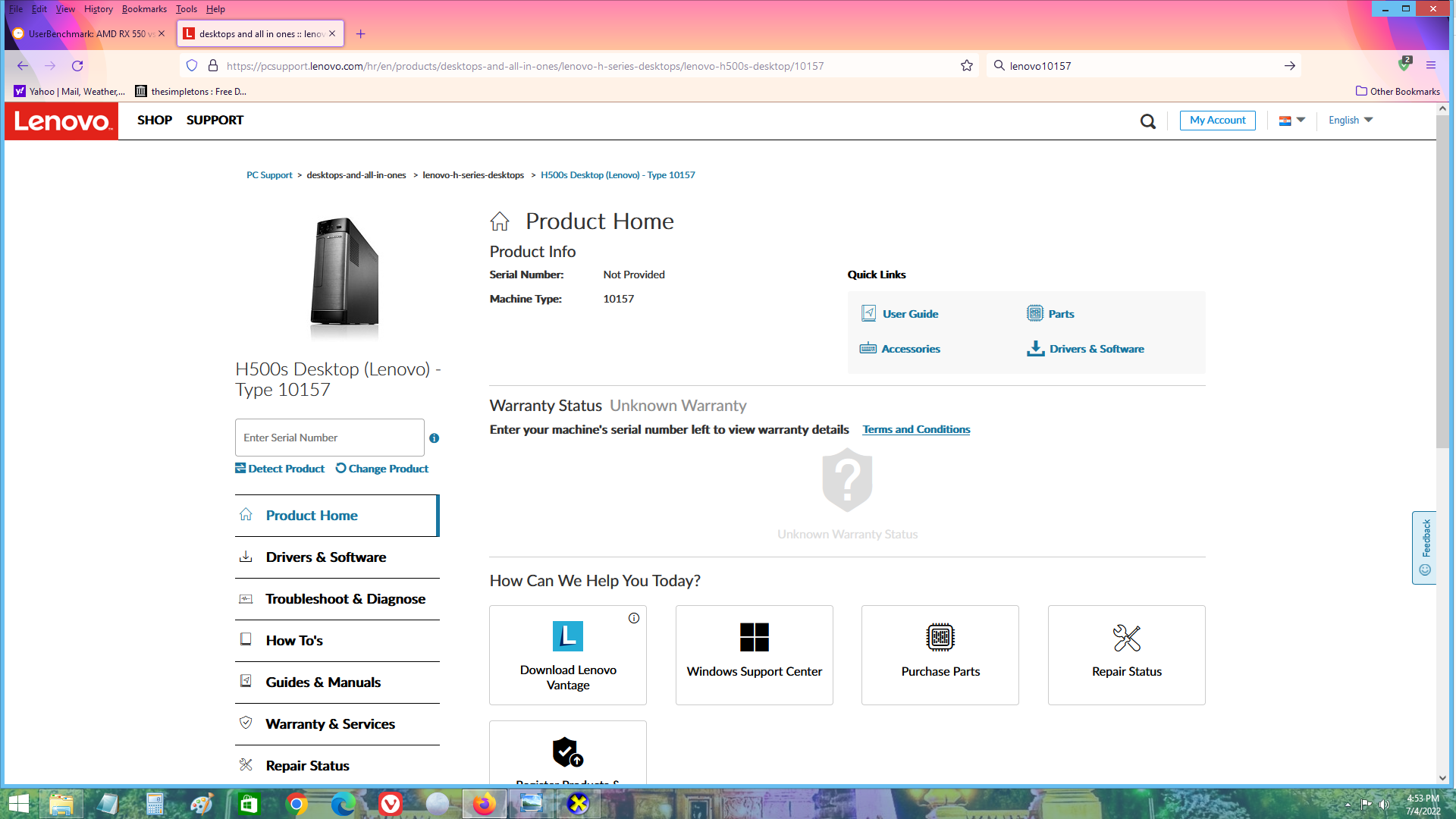Open Calculator from taskbar
Screen dimensions: 1456x819
[155, 804]
